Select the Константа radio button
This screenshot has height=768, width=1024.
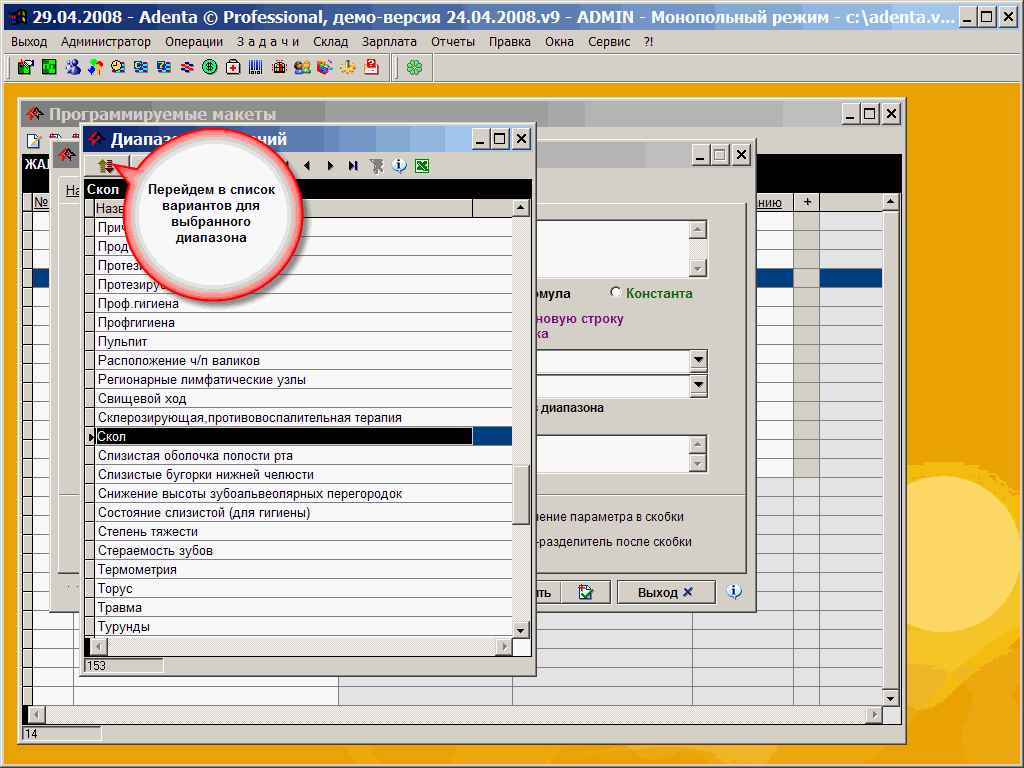click(x=616, y=293)
